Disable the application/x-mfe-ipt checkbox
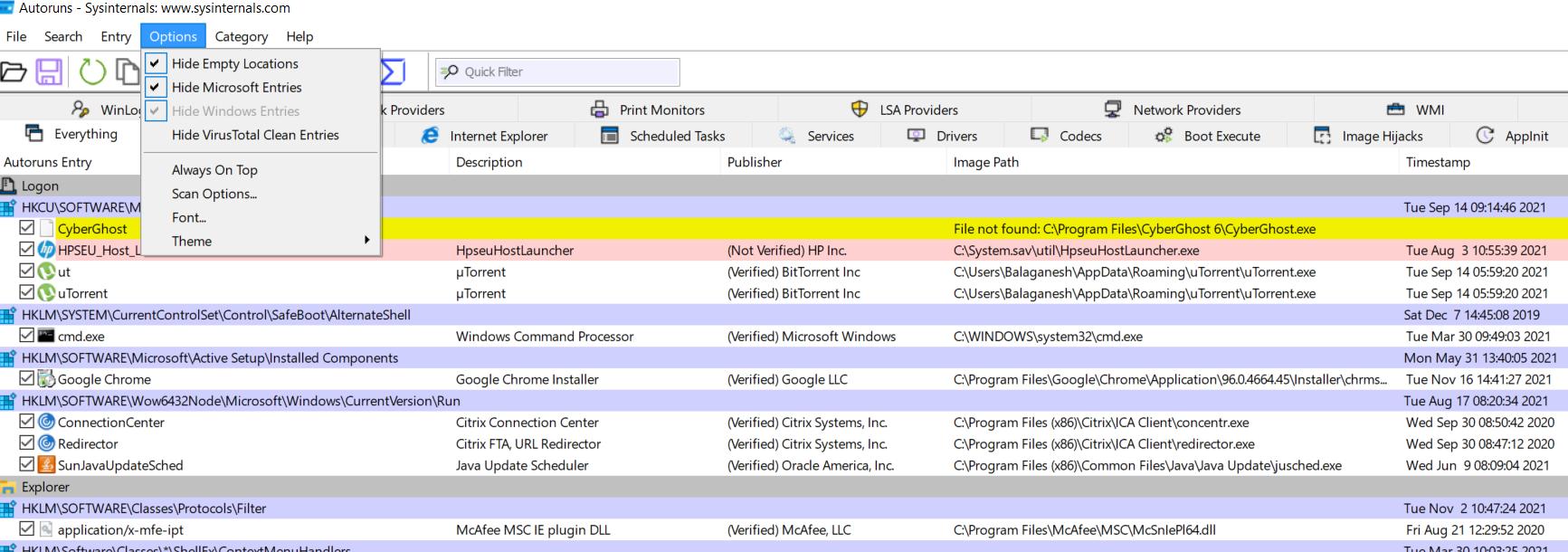Image resolution: width=1568 pixels, height=552 pixels. (x=27, y=528)
